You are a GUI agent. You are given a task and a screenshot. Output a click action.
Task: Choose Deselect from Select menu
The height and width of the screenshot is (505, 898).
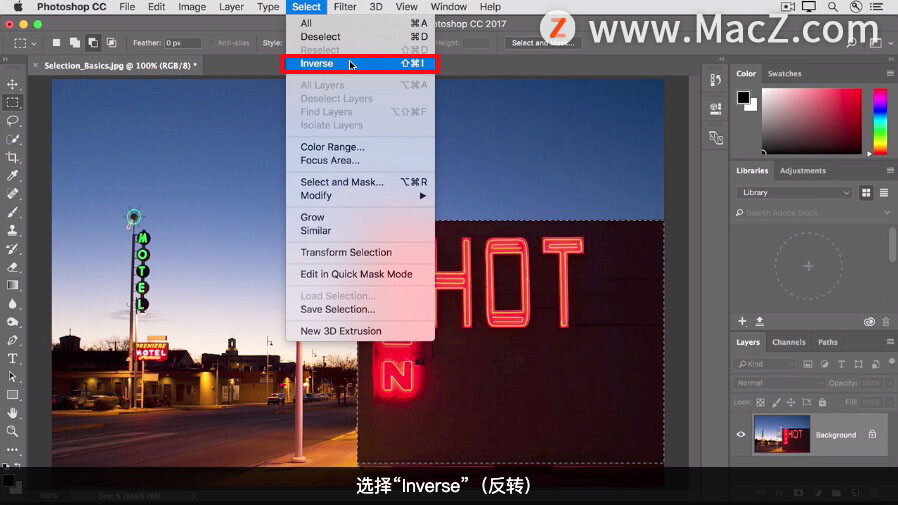tap(360, 37)
